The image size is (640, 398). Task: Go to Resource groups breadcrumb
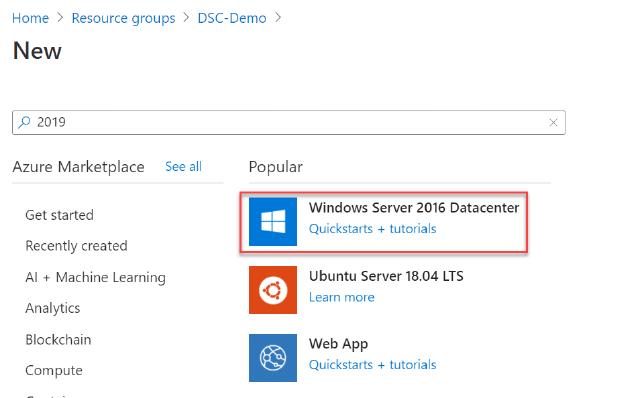tap(123, 18)
